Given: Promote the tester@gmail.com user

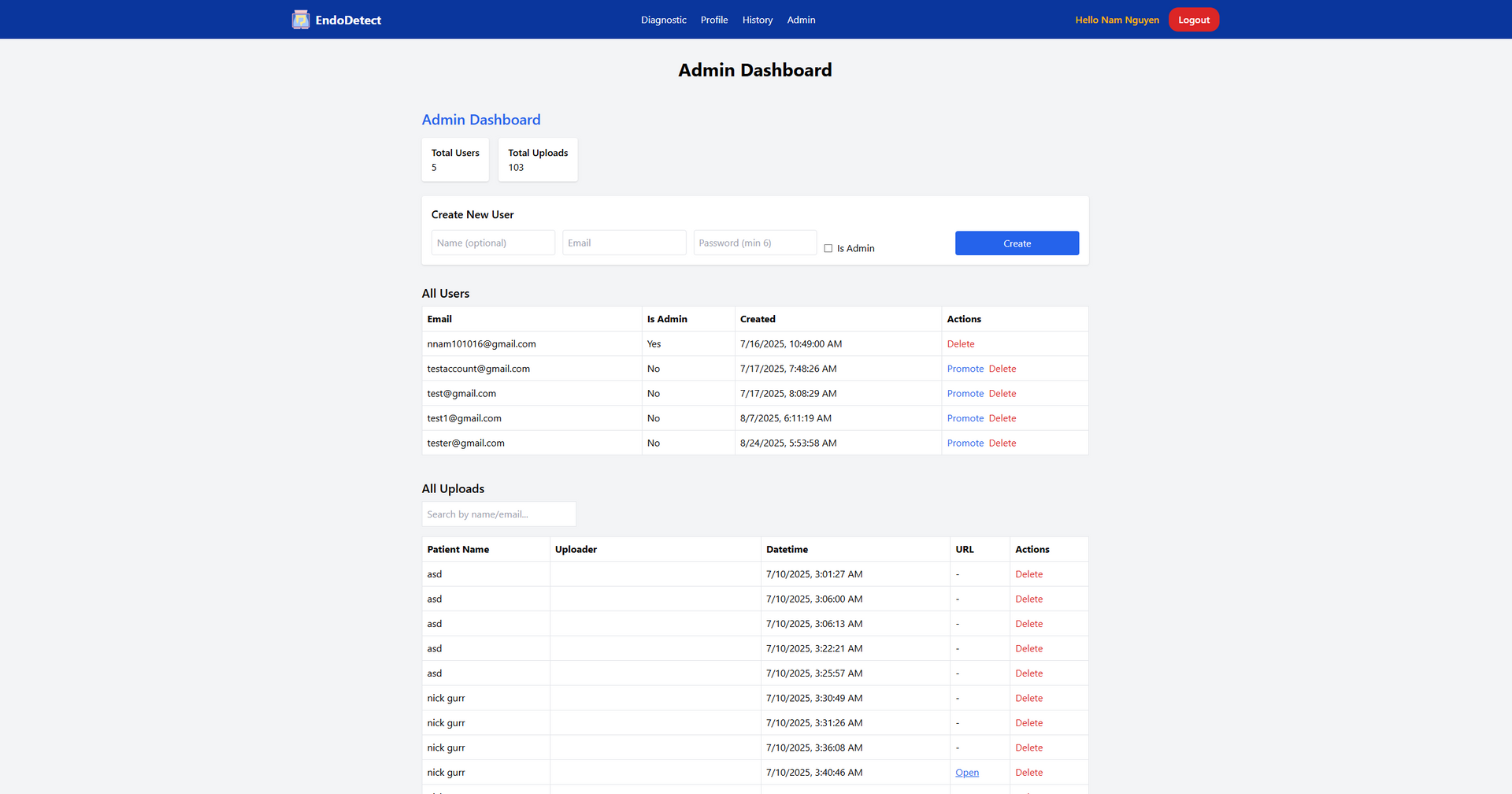Looking at the screenshot, I should coord(965,443).
